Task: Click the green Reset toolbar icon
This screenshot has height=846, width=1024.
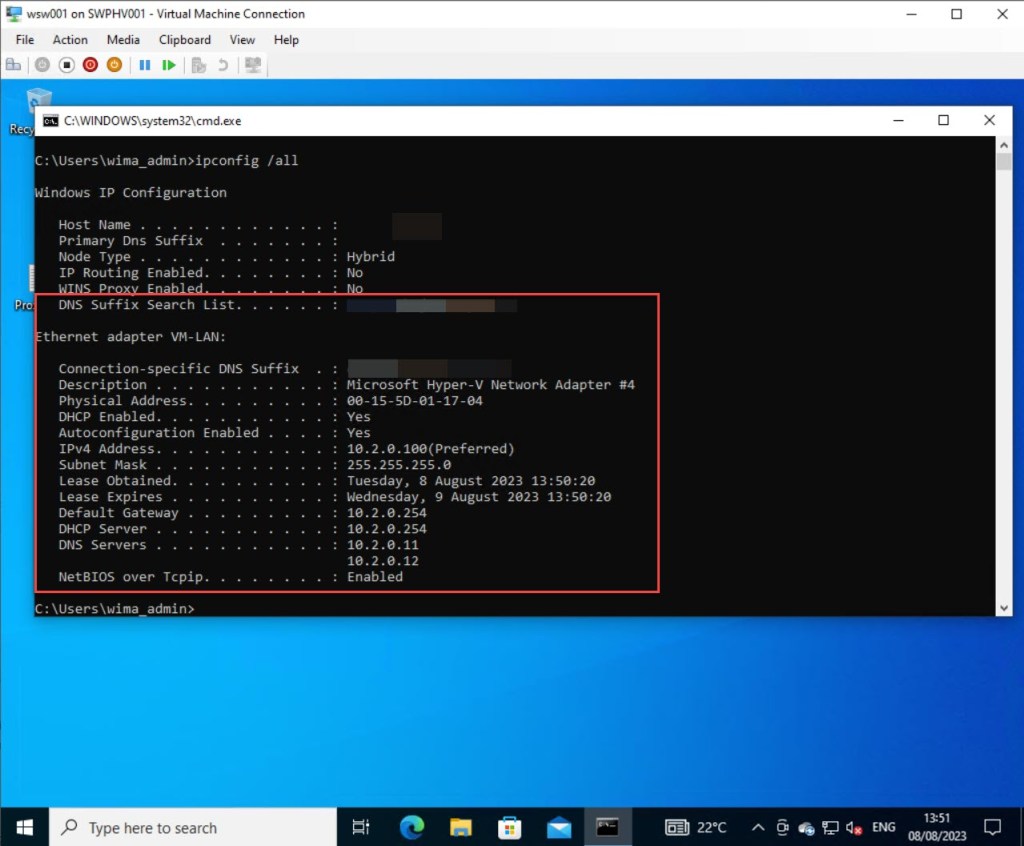Action: tap(169, 65)
